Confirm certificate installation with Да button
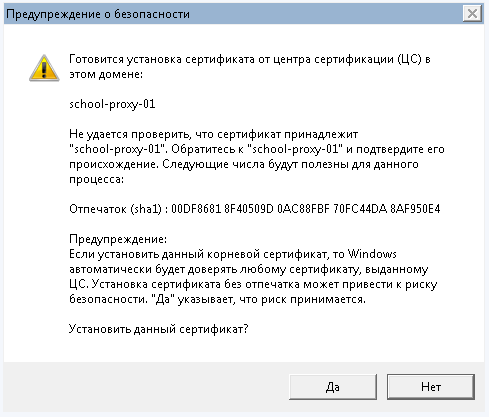Viewport: 489px width, 417px height. [333, 387]
